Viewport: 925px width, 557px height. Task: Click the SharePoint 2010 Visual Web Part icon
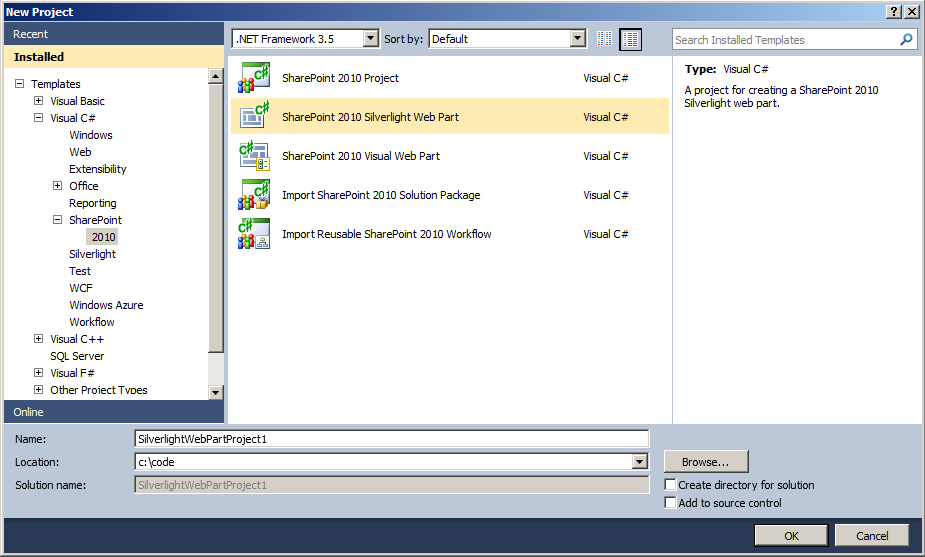click(254, 156)
